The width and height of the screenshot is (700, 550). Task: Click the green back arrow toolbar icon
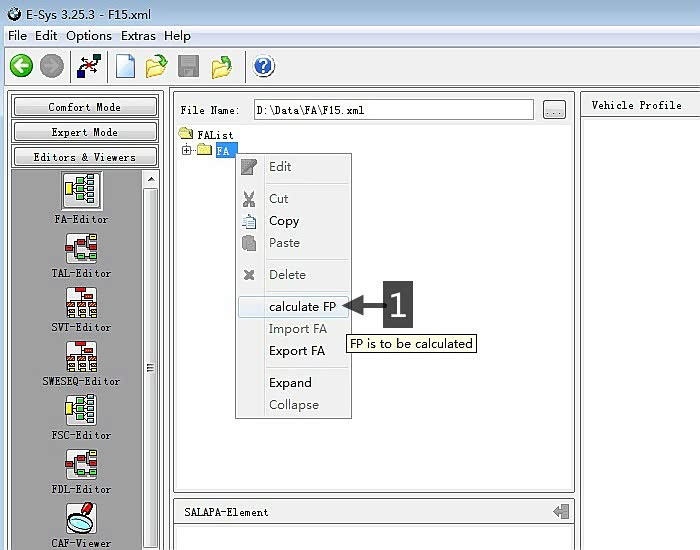pyautogui.click(x=22, y=66)
